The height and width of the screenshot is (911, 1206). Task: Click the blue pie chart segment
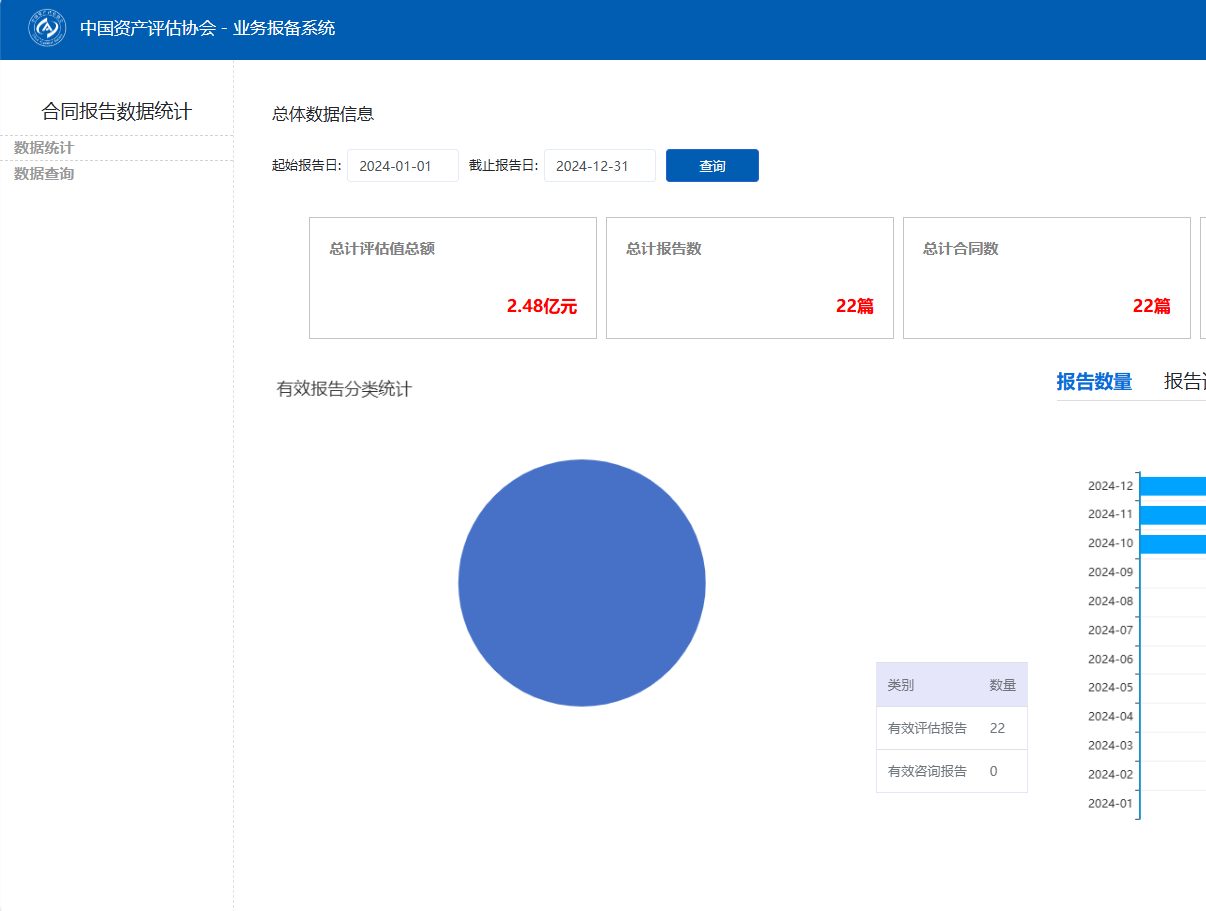[x=582, y=583]
